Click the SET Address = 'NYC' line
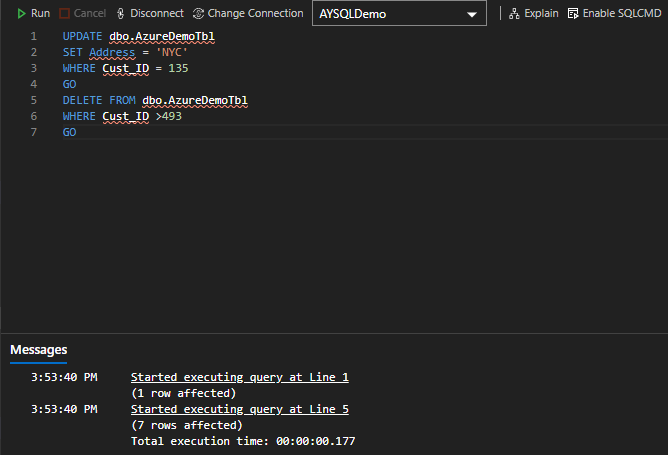This screenshot has height=455, width=668. click(125, 53)
